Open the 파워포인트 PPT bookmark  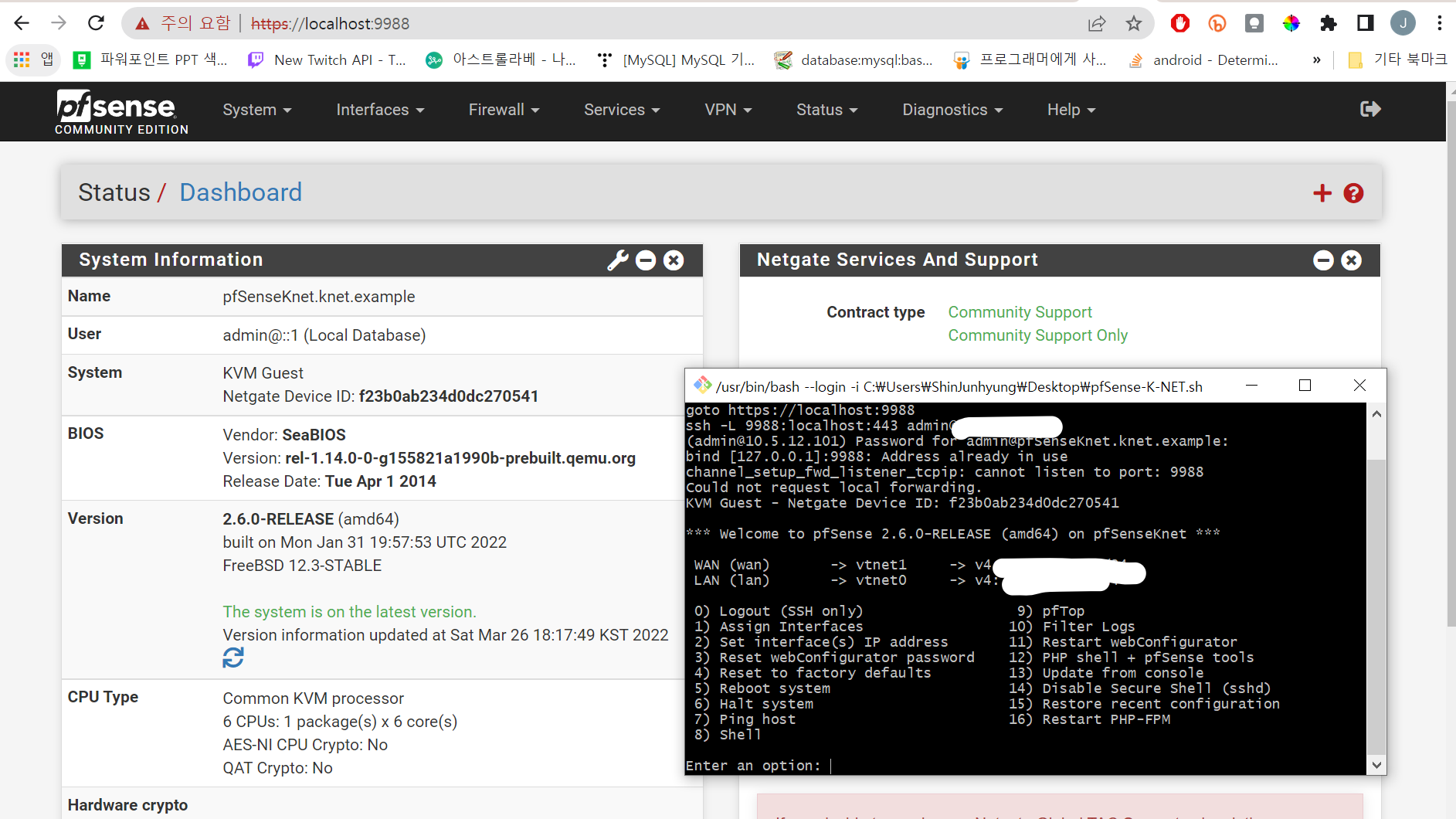point(150,59)
